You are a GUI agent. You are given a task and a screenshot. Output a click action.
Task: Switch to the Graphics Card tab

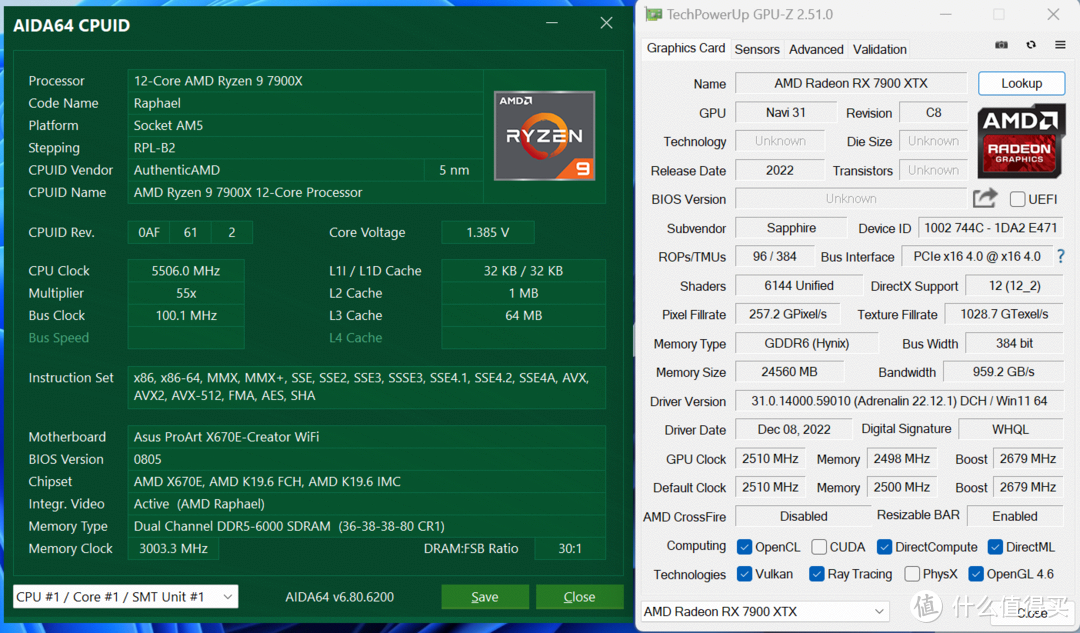[x=685, y=48]
